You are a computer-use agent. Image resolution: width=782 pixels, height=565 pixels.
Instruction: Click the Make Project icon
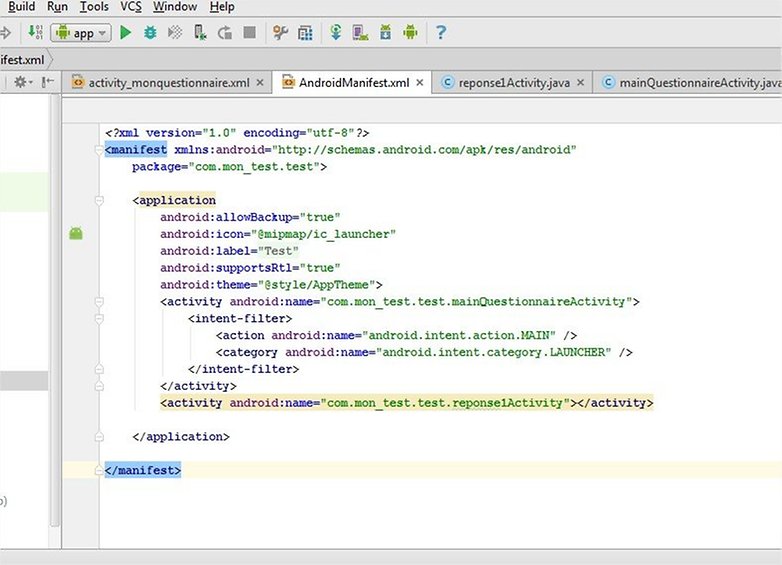click(x=35, y=33)
